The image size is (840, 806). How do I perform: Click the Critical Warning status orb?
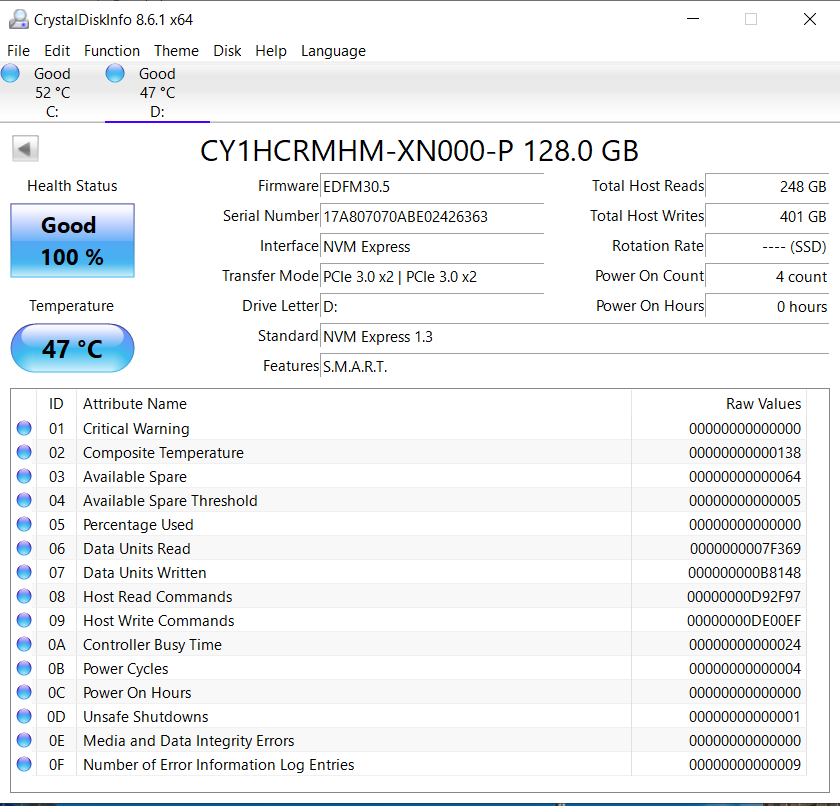(x=24, y=429)
